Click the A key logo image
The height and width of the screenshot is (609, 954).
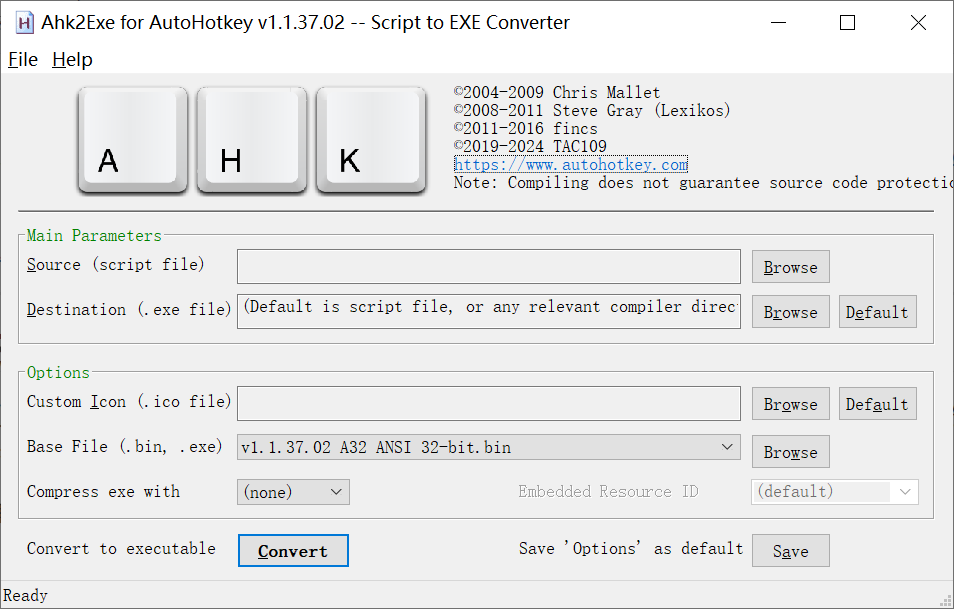point(133,141)
